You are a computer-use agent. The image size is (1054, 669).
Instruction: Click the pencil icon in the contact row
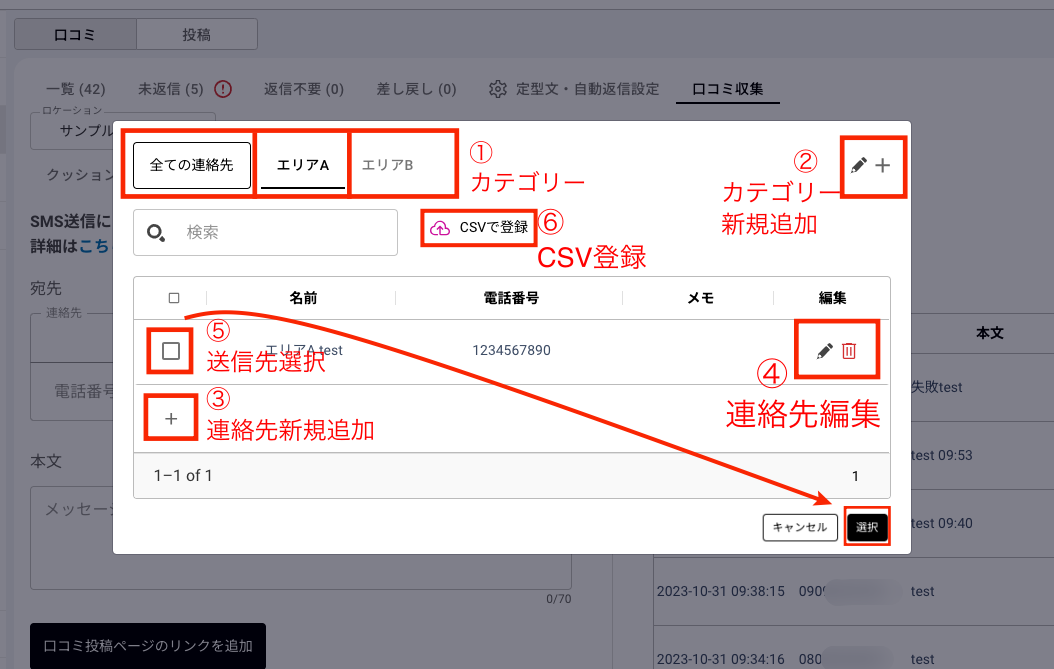coord(824,350)
